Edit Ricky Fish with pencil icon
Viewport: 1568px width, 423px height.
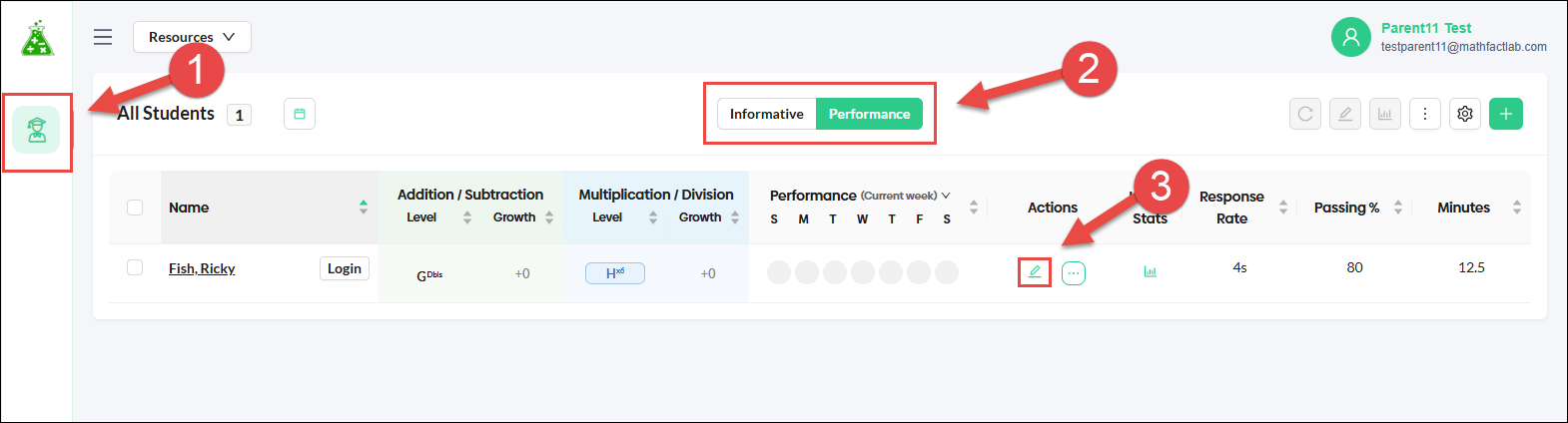pyautogui.click(x=1035, y=271)
